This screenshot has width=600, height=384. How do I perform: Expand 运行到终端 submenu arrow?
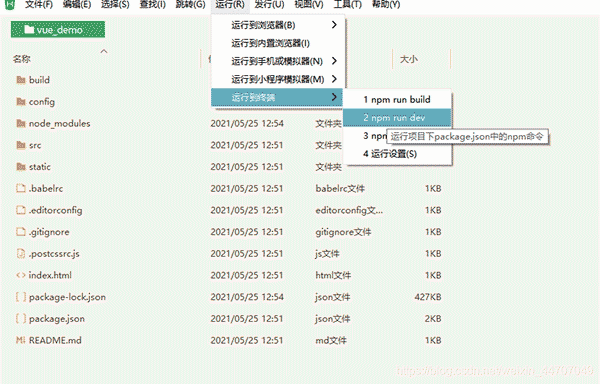pos(334,97)
